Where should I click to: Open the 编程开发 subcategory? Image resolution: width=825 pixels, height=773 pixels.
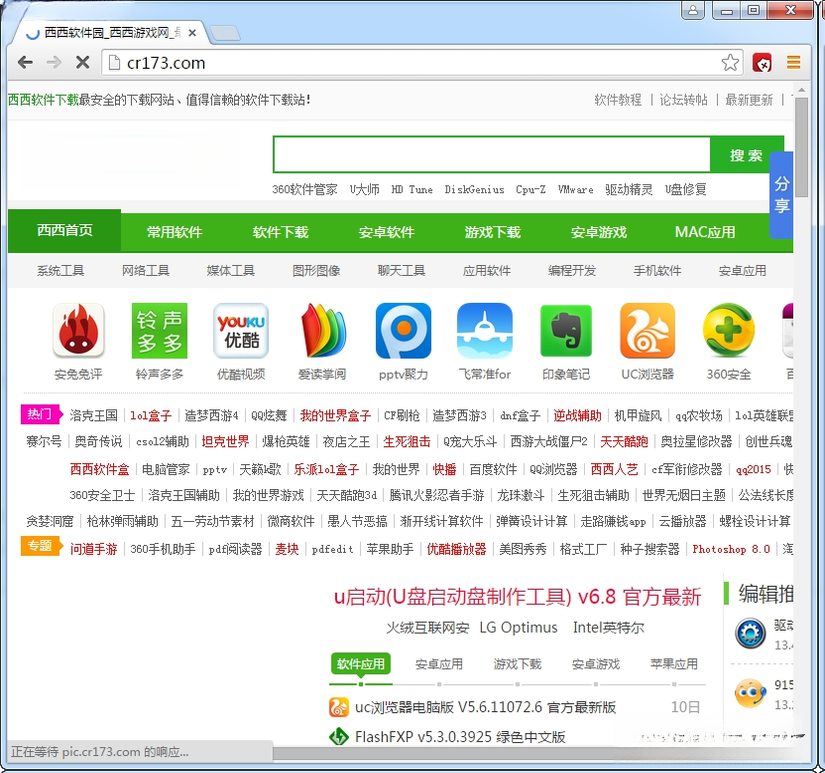coord(572,270)
